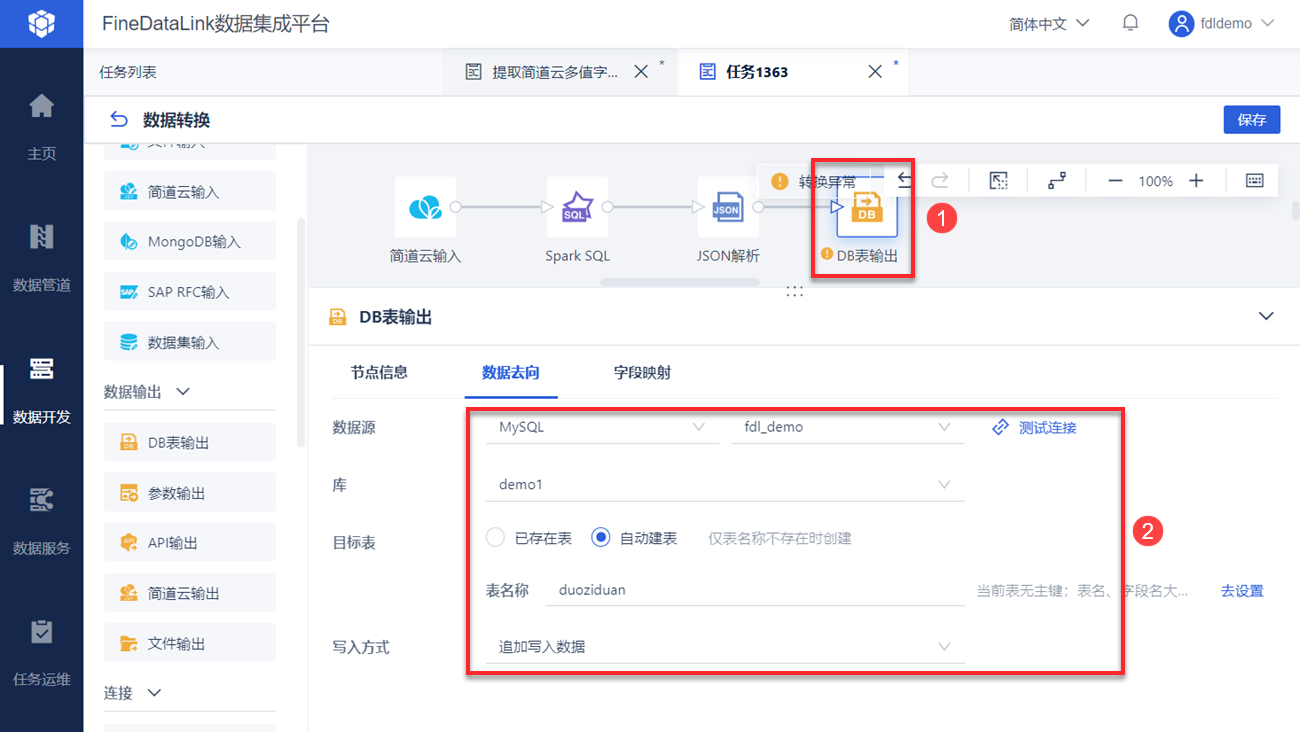Click the 测试连接 link
Screen dimensions: 1300x732
1034,427
